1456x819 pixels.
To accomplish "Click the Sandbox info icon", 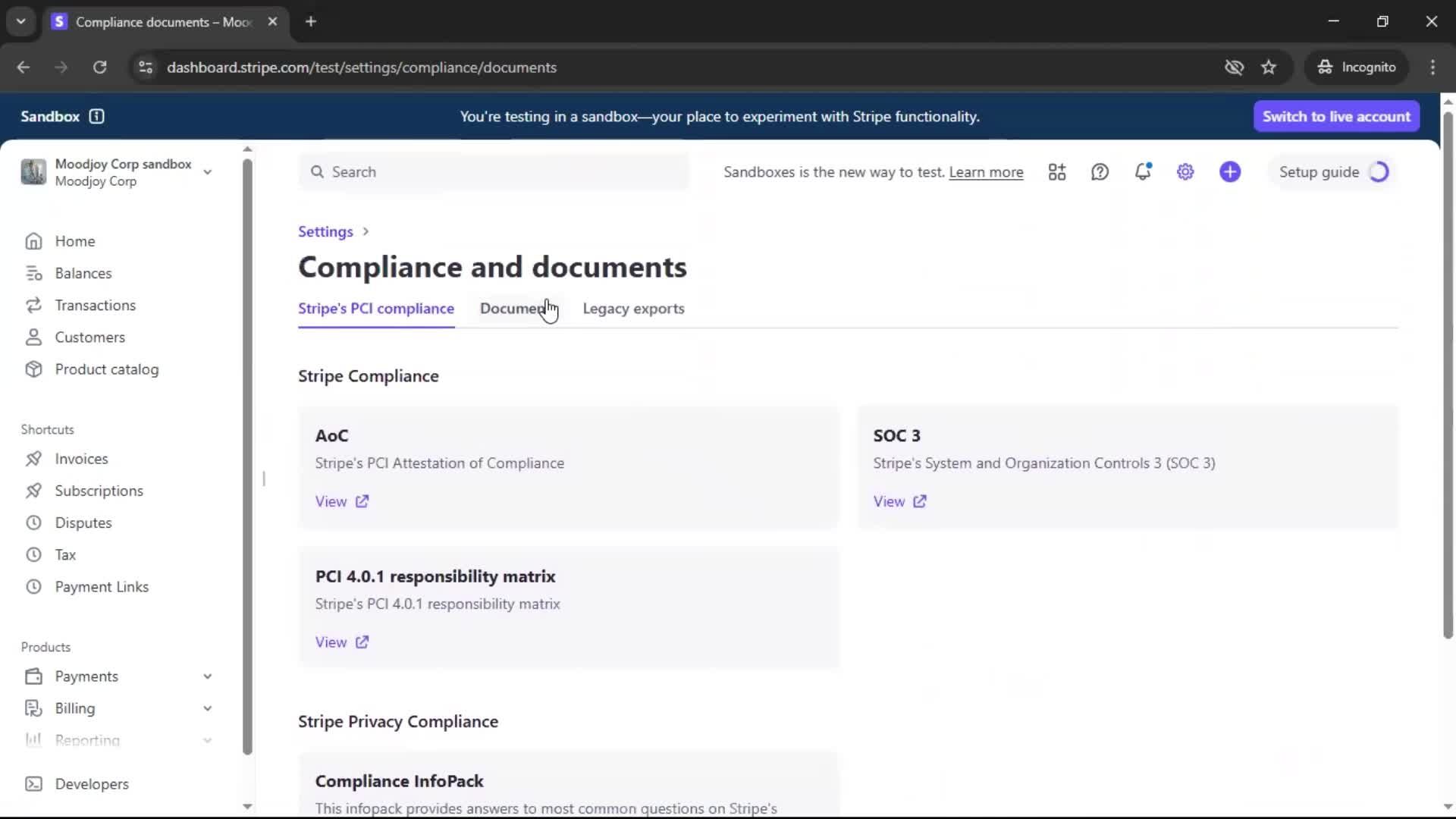I will [96, 116].
